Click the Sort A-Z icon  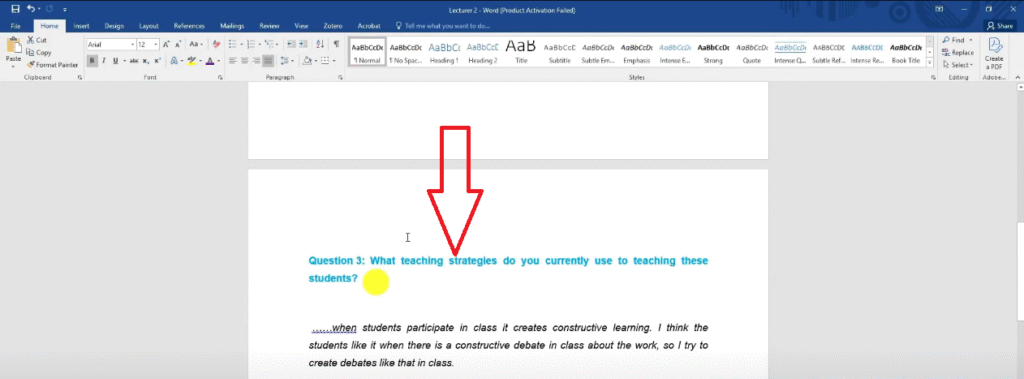click(x=320, y=44)
